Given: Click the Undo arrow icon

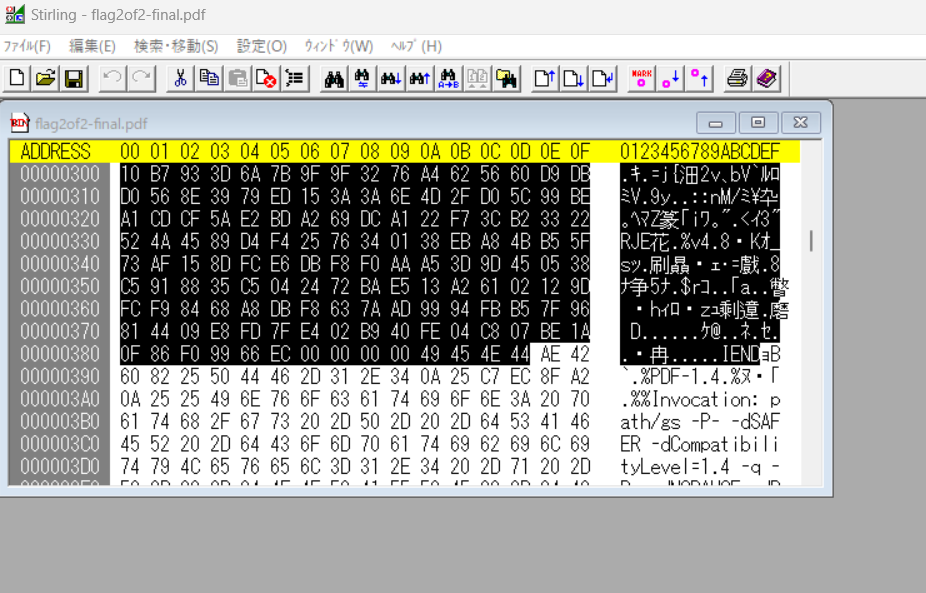Looking at the screenshot, I should (112, 78).
